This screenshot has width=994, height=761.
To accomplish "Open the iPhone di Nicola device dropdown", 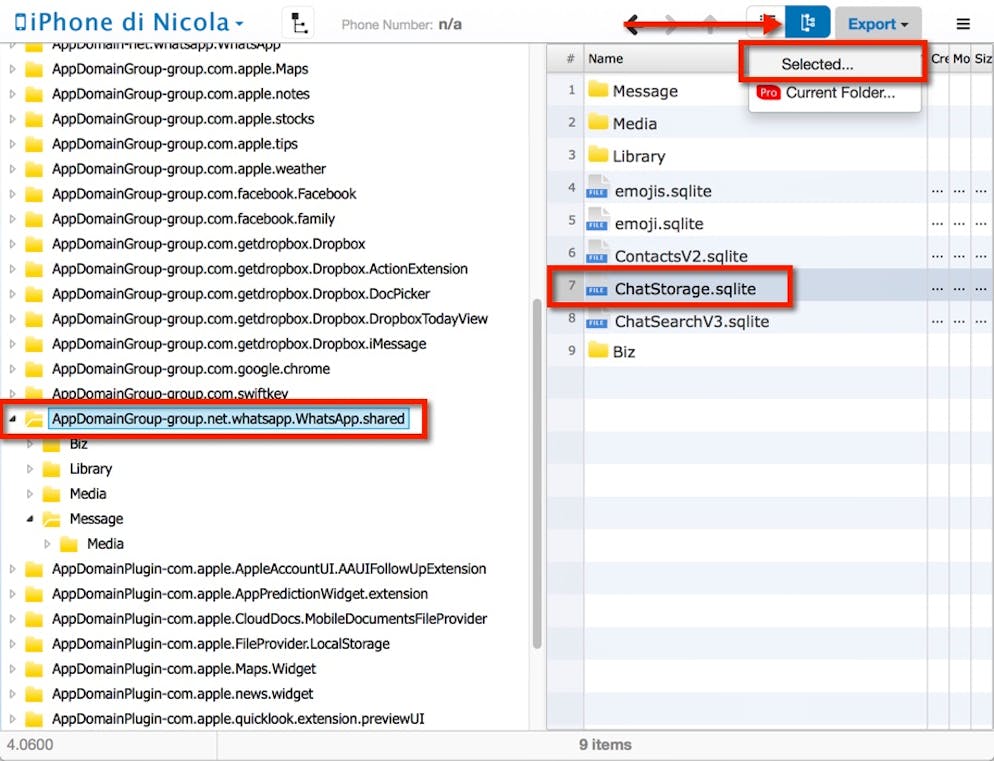I will pyautogui.click(x=129, y=23).
